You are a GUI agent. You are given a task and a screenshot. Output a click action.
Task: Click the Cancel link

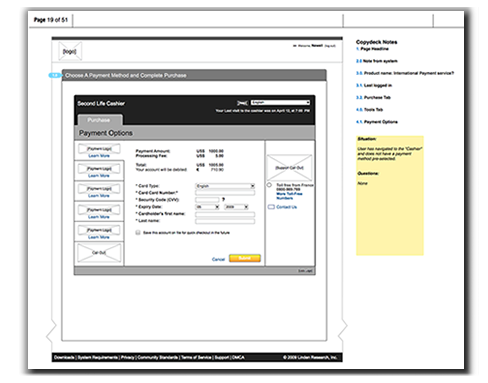point(218,259)
